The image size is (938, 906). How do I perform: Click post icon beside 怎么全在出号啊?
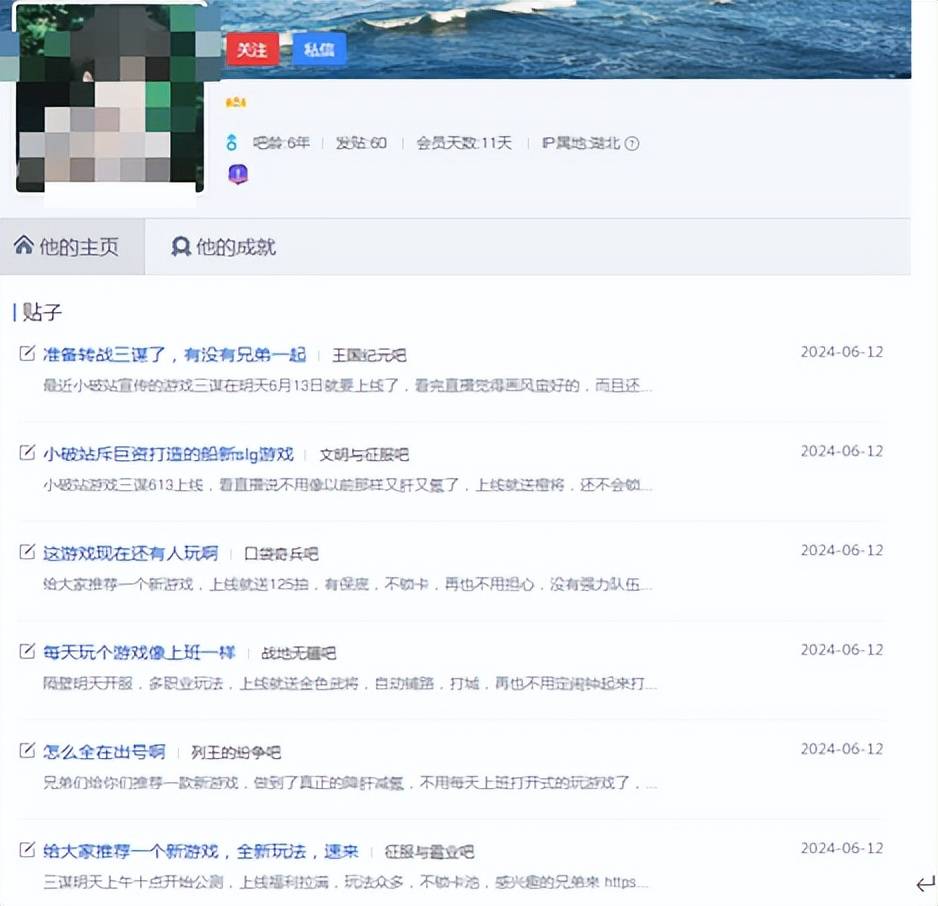point(27,750)
